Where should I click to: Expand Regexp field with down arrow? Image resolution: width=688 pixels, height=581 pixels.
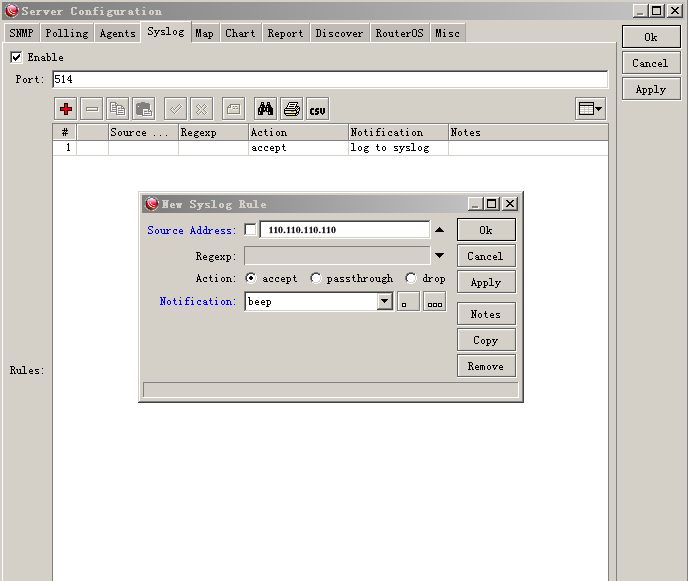439,255
